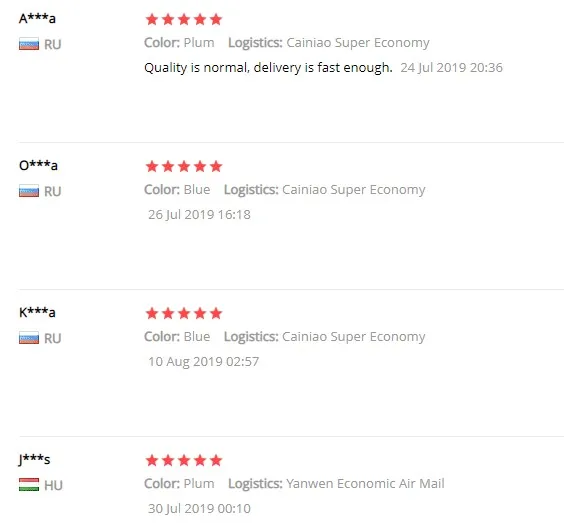Click the five-star rating of K***a's review
Screen dimensions: 564x523
pos(184,313)
